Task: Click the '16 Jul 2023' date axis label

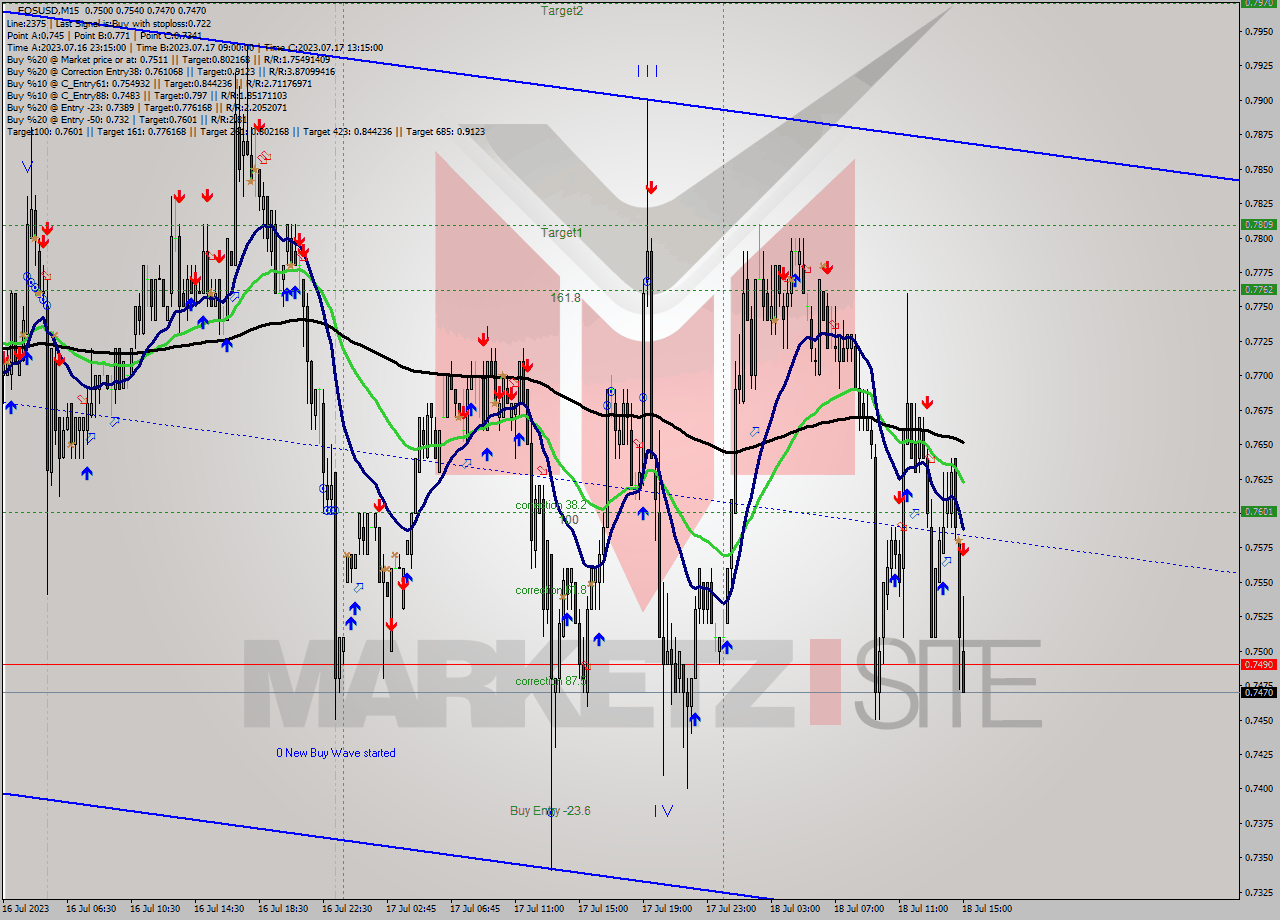Action: pos(26,909)
